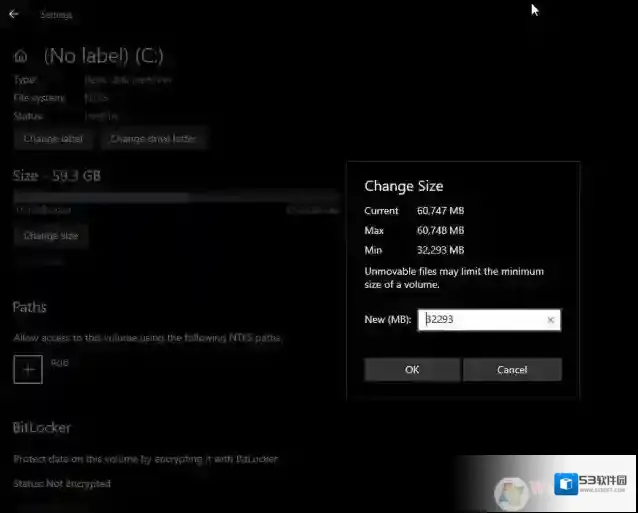This screenshot has height=513, width=638.
Task: Open the Change size button
Action: pyautogui.click(x=51, y=236)
